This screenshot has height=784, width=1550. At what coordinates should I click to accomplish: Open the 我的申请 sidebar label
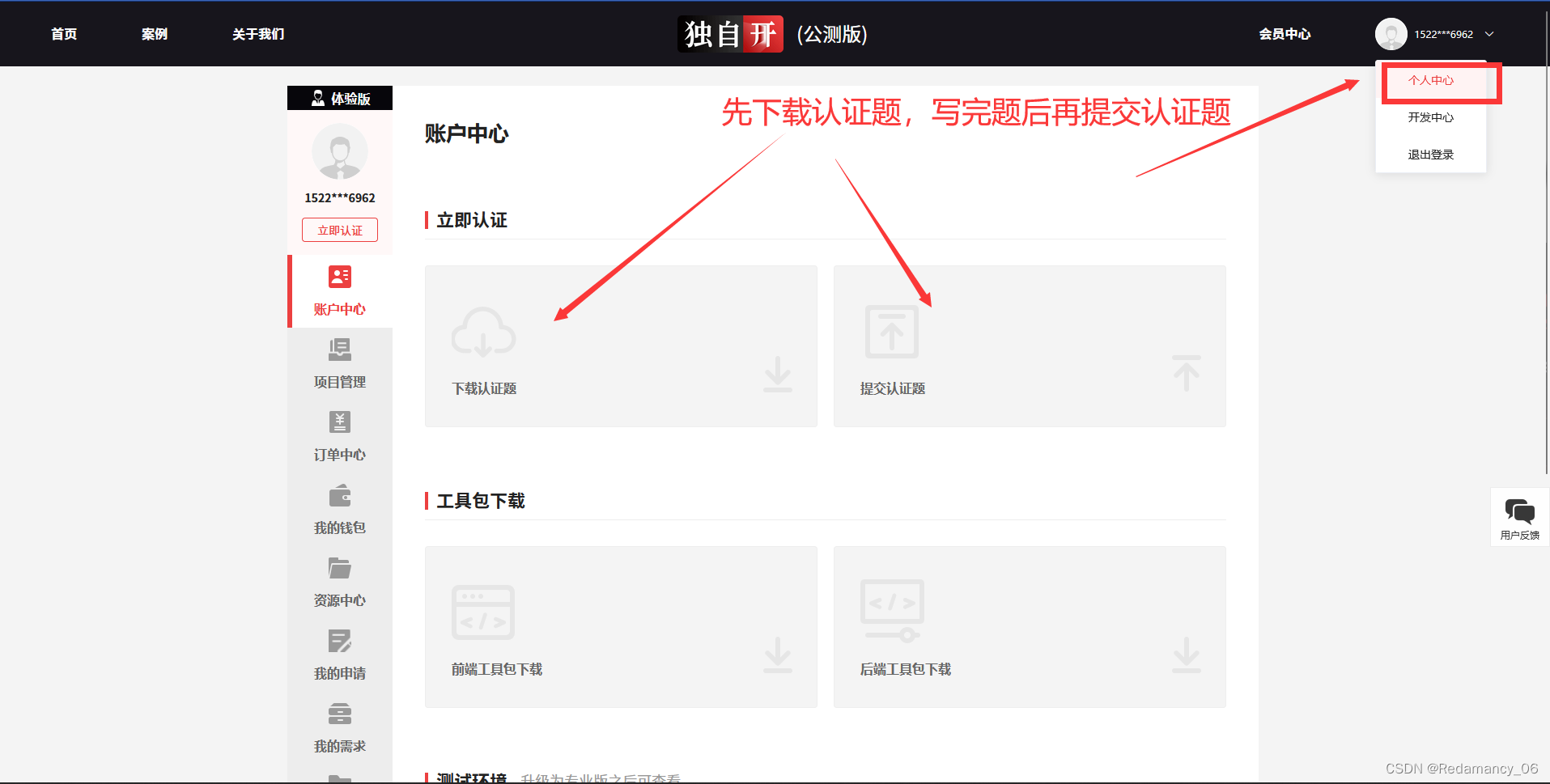coord(340,673)
